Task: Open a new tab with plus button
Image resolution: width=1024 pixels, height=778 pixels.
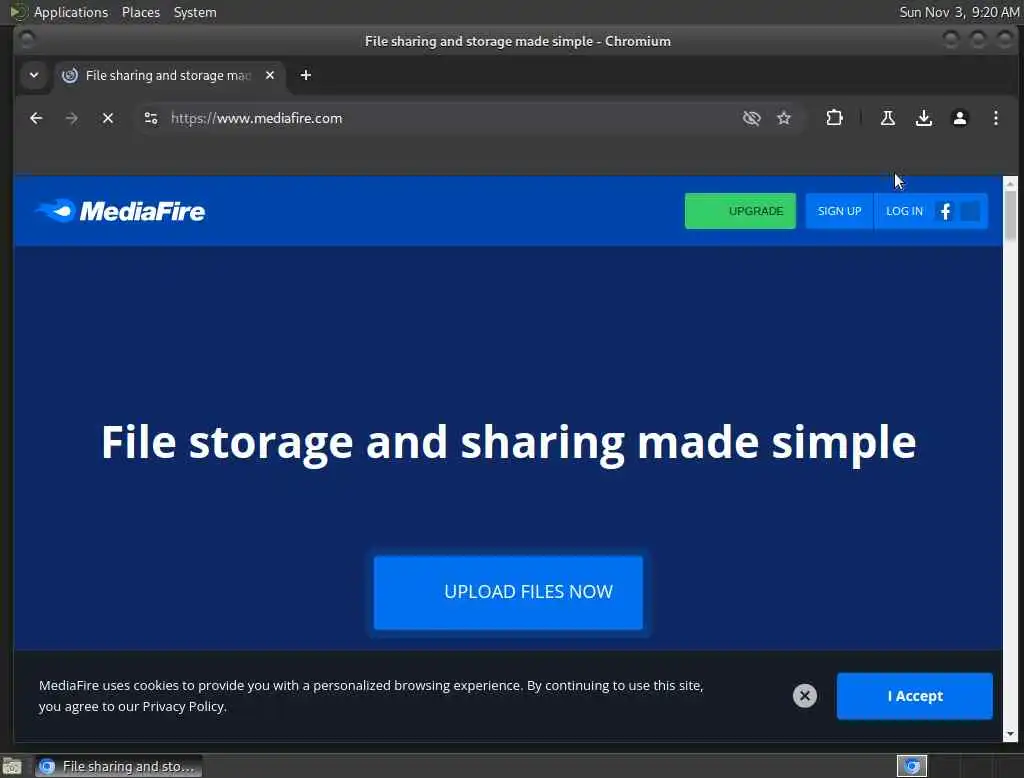Action: [x=306, y=75]
